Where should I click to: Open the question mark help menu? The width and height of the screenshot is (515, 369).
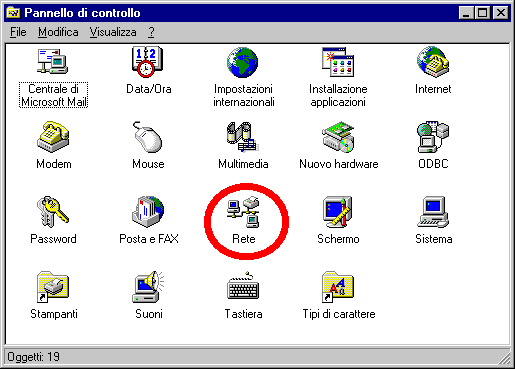click(151, 32)
